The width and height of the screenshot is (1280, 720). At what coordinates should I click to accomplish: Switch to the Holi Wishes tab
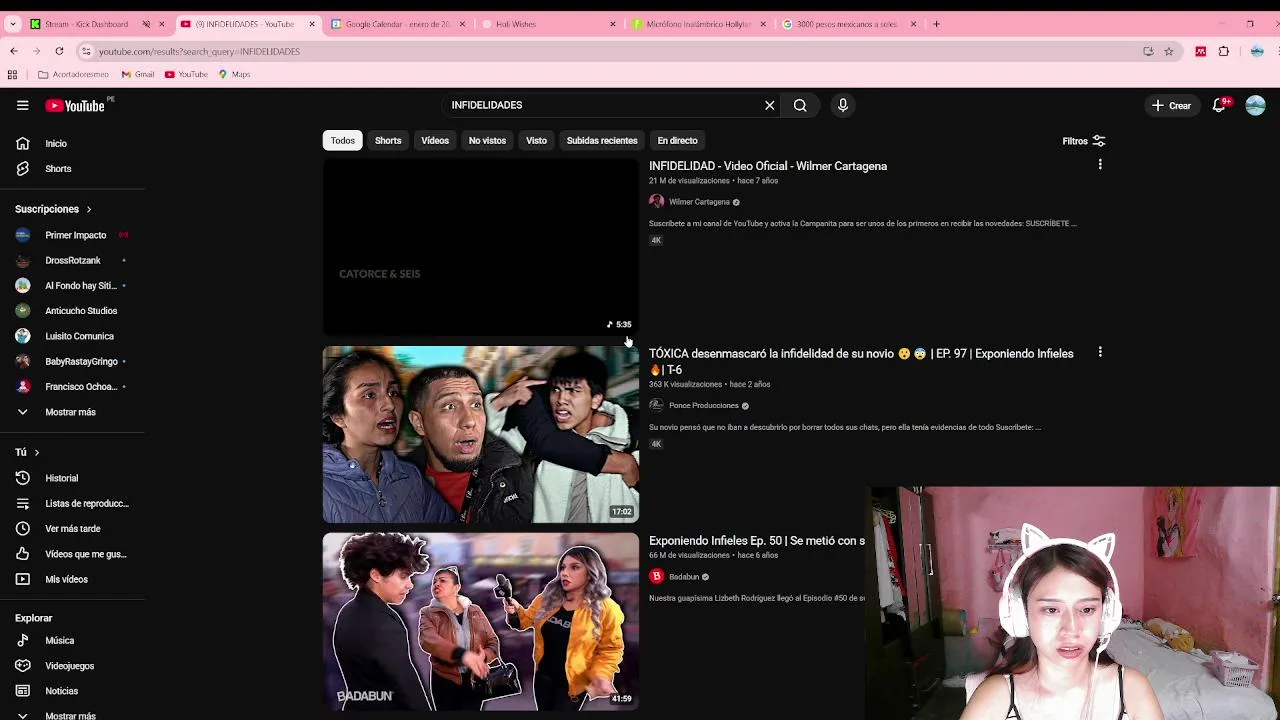tap(548, 24)
